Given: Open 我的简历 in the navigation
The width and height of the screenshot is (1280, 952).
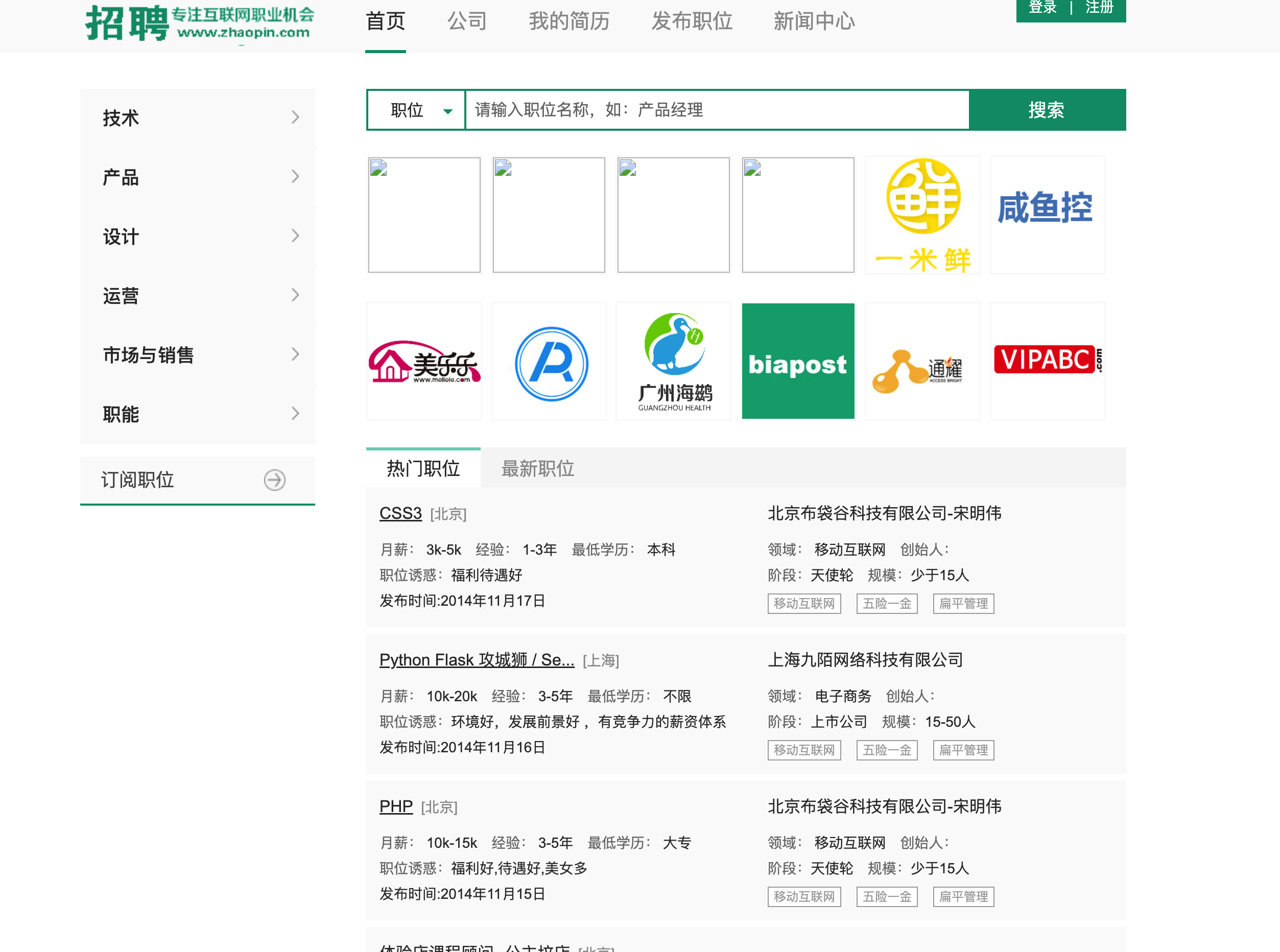Looking at the screenshot, I should [x=570, y=21].
